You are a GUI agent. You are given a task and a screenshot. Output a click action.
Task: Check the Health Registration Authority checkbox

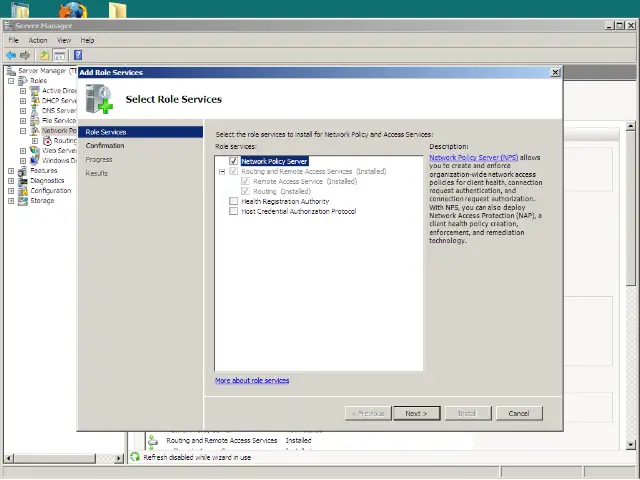tap(233, 201)
